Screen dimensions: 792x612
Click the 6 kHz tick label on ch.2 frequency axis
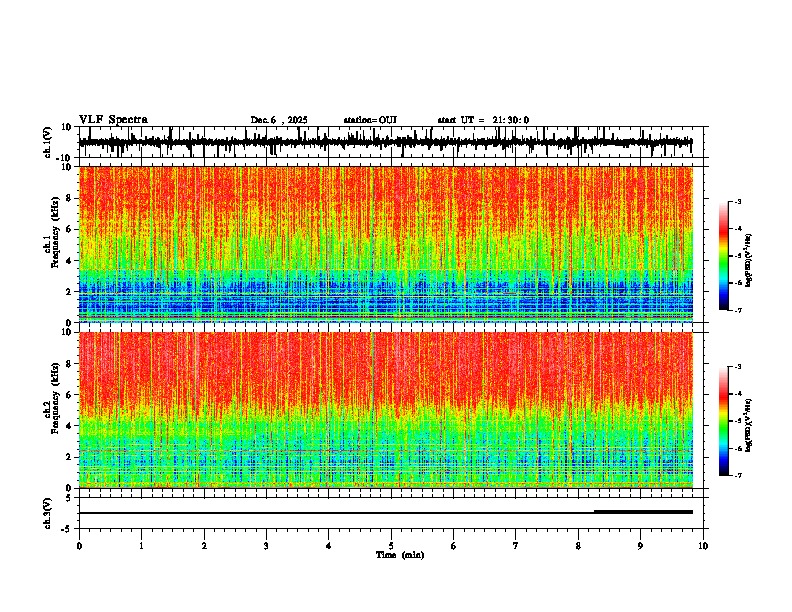click(71, 395)
